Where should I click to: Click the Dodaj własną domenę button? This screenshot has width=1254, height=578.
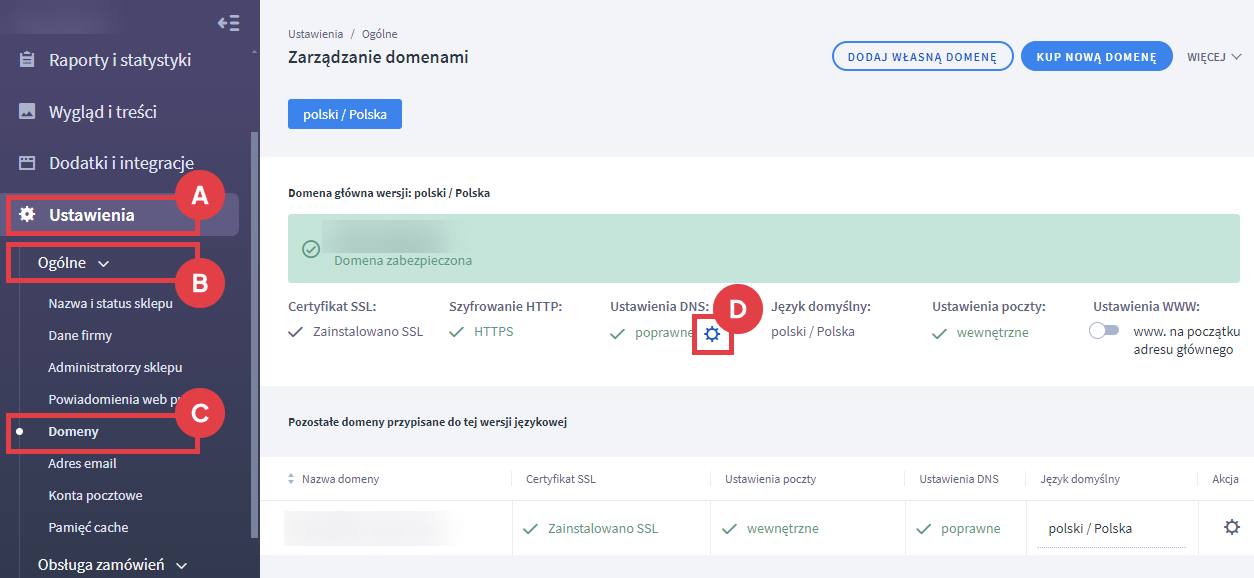coord(922,57)
